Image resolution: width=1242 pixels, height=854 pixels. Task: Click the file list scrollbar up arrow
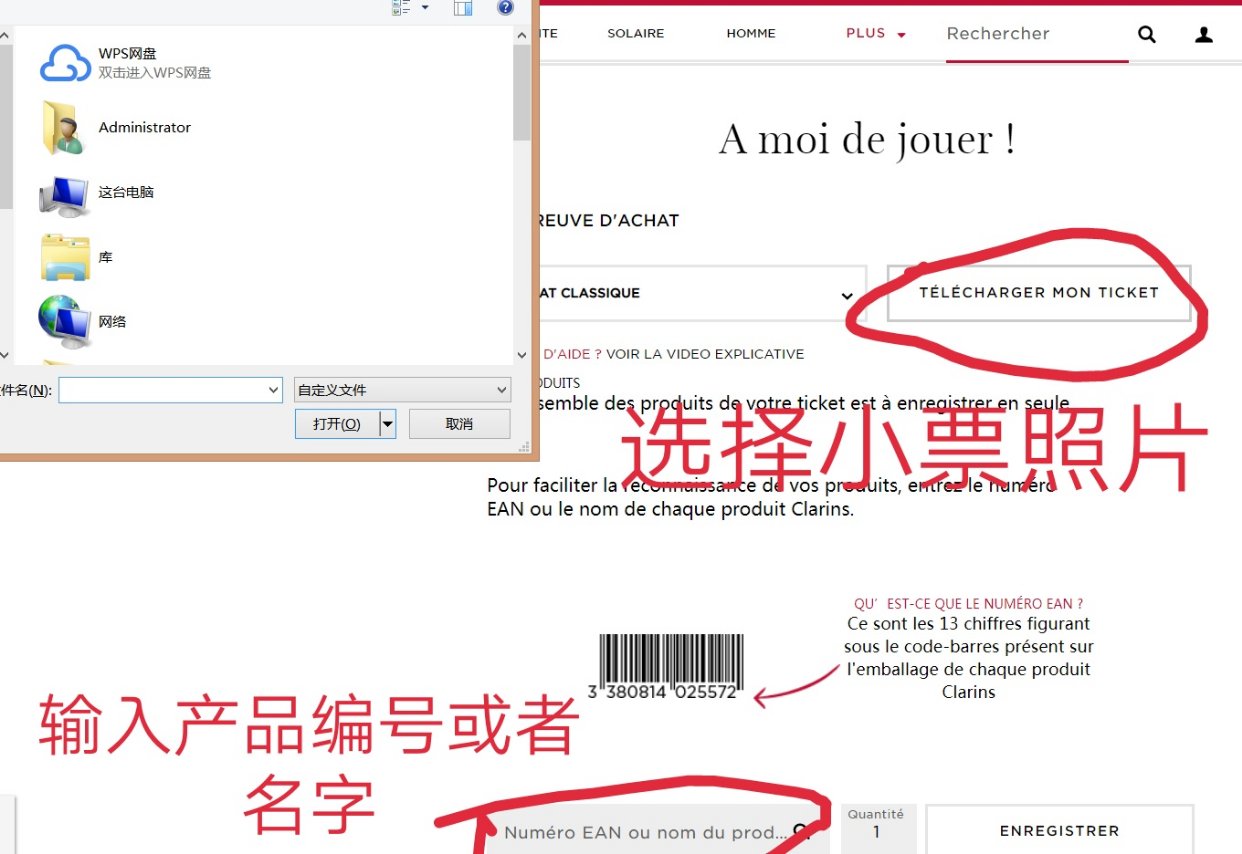coord(521,35)
